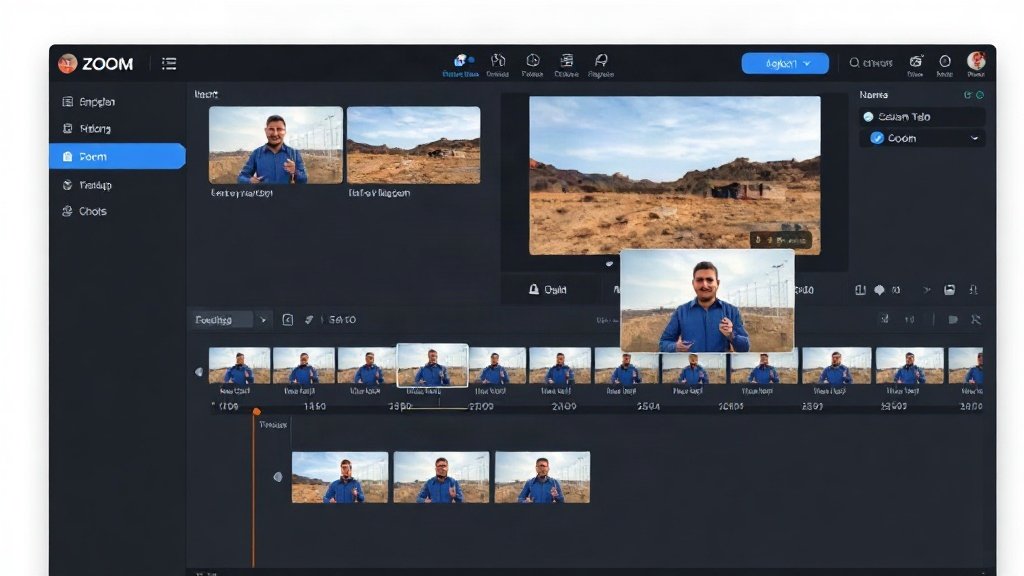Select the highlighted blue sidebar item
This screenshot has width=1024, height=576.
pyautogui.click(x=118, y=157)
